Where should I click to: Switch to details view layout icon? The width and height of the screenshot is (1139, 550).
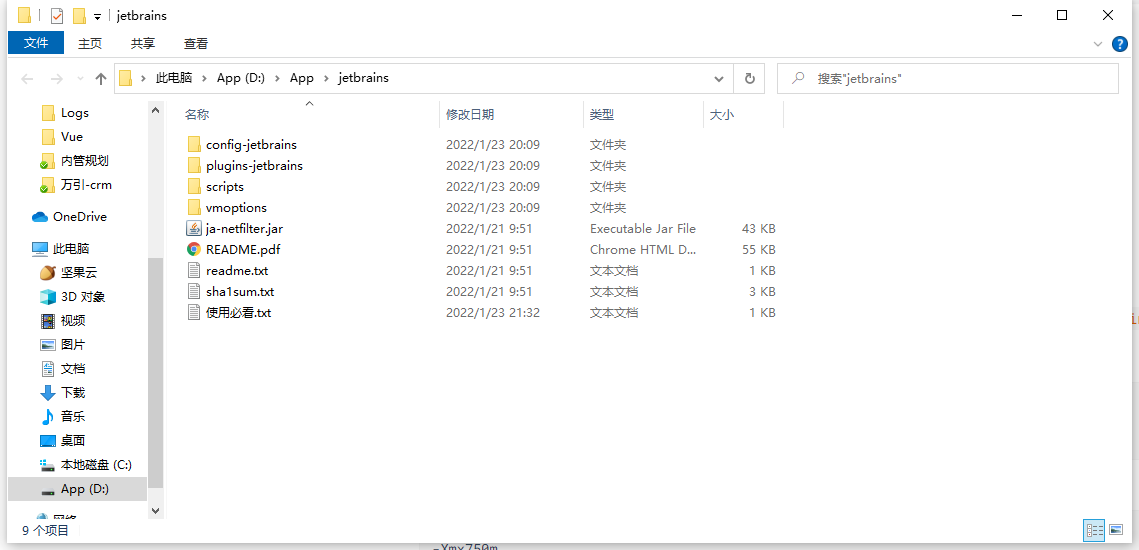pyautogui.click(x=1094, y=530)
